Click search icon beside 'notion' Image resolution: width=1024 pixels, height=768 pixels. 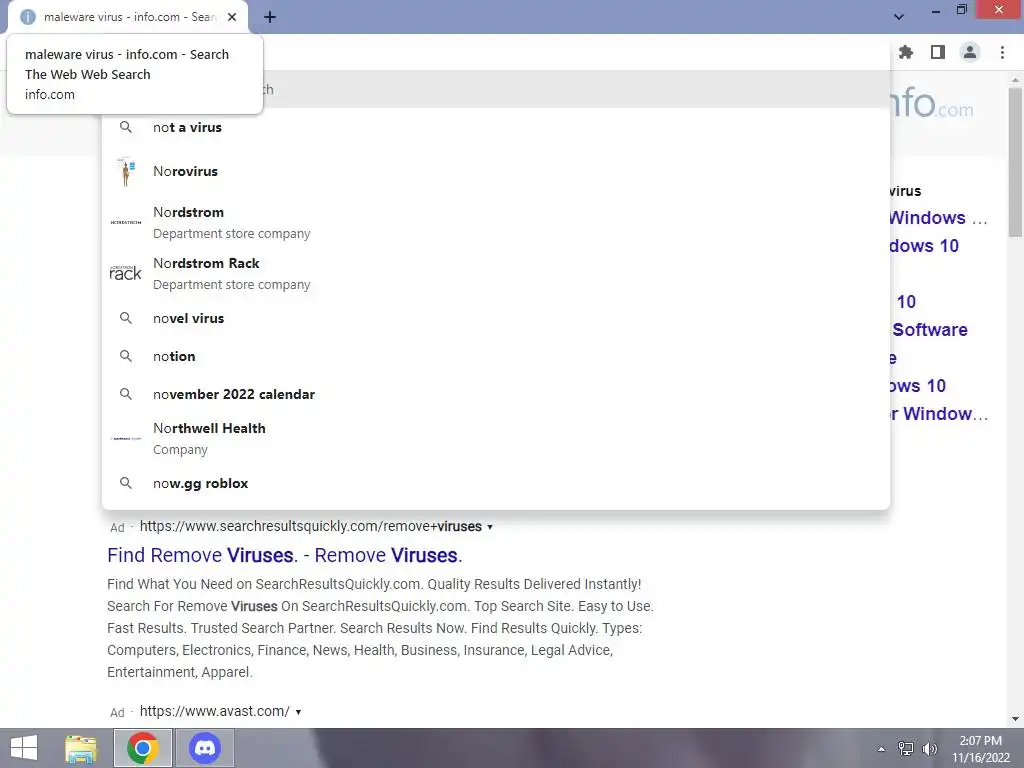click(x=125, y=356)
